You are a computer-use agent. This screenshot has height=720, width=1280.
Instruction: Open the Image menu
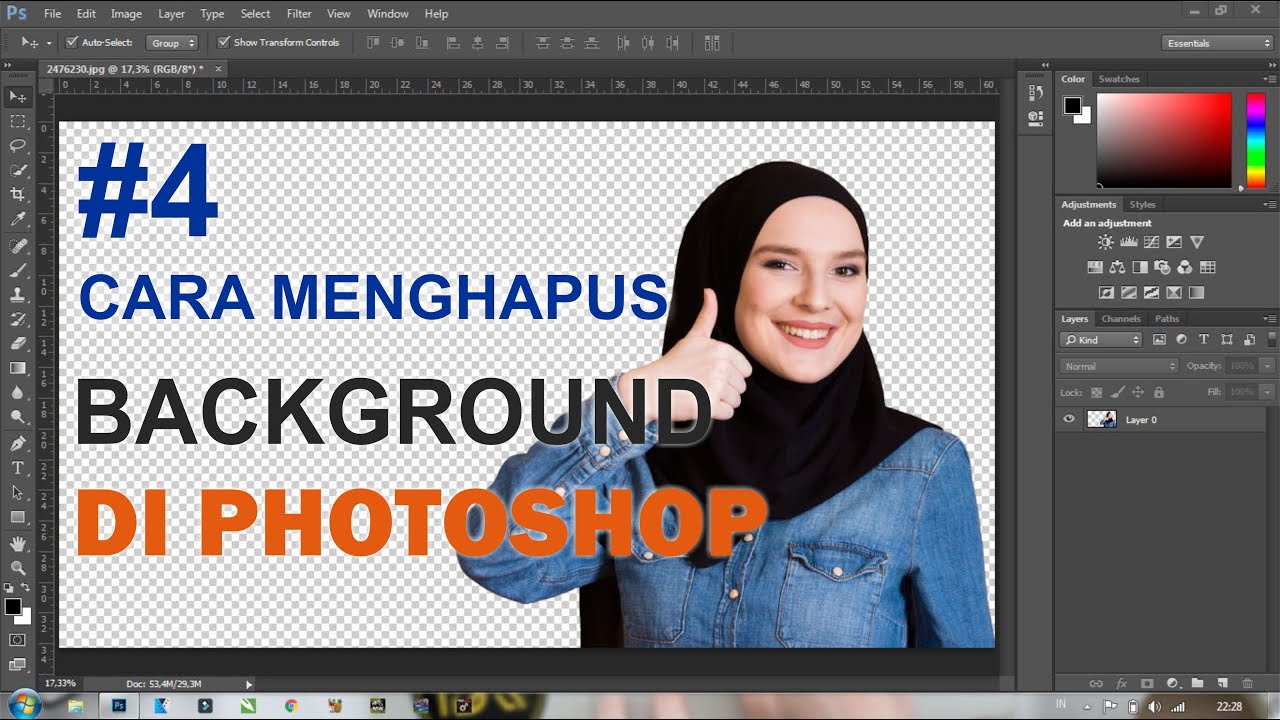pos(126,14)
